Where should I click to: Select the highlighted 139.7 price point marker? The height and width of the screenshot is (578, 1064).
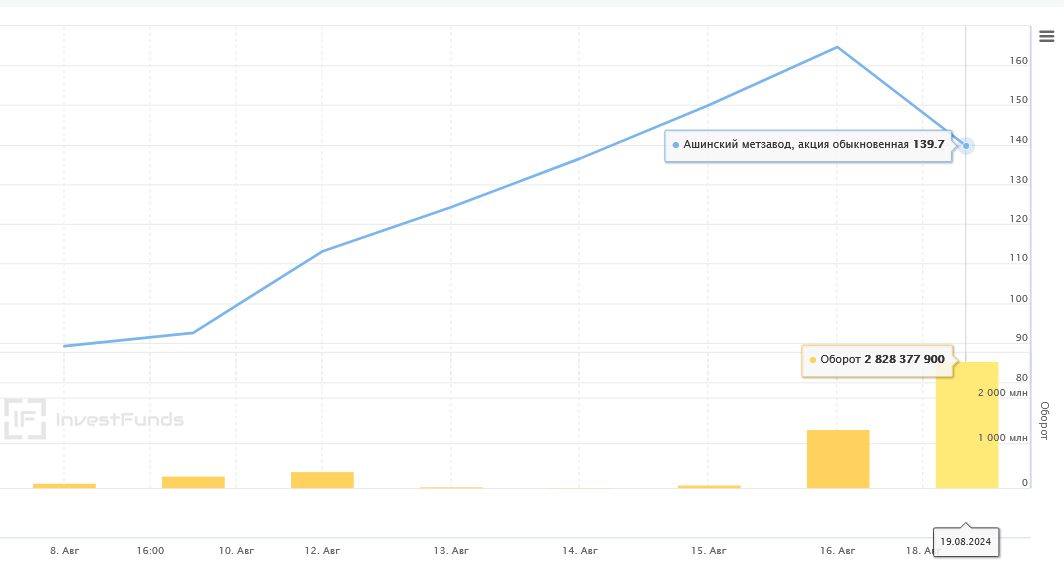[x=966, y=146]
